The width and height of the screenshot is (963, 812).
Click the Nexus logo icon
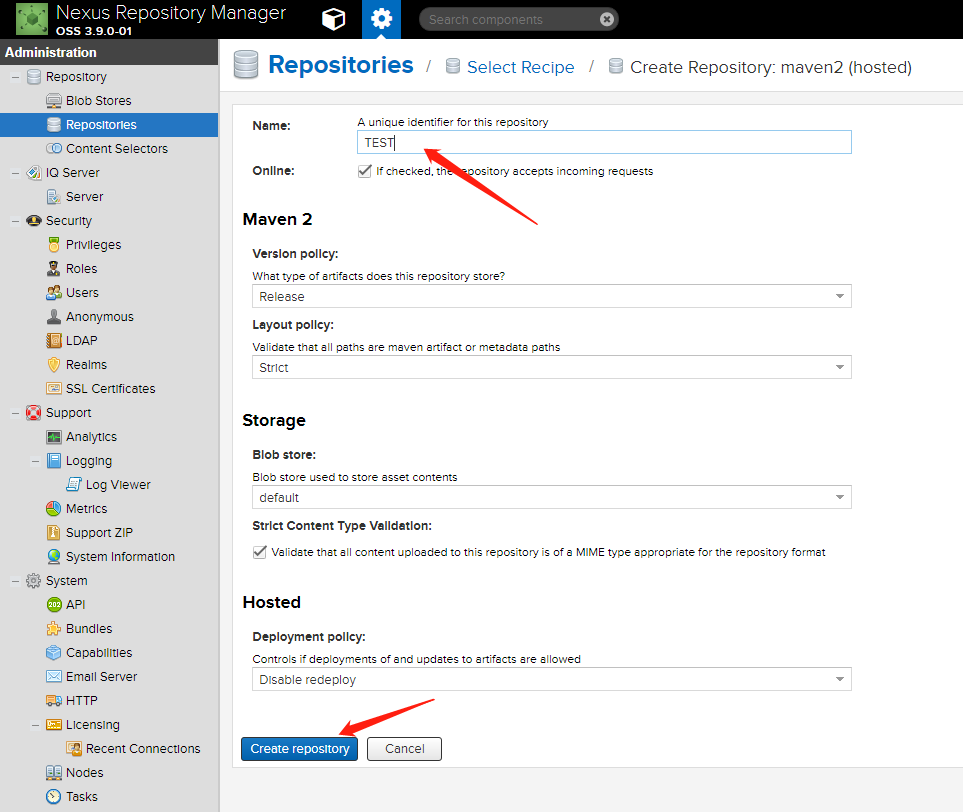pyautogui.click(x=32, y=19)
